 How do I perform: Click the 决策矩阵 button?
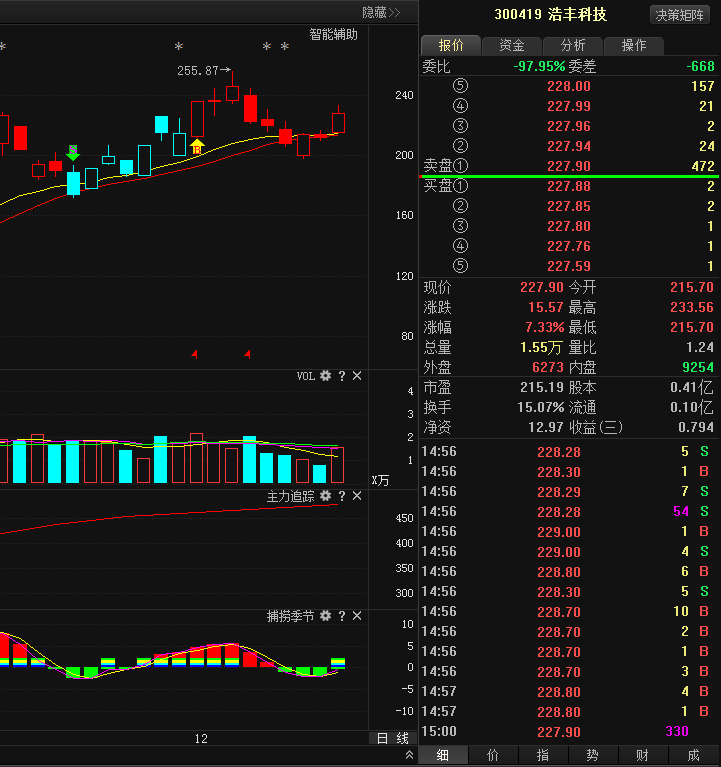pos(682,15)
